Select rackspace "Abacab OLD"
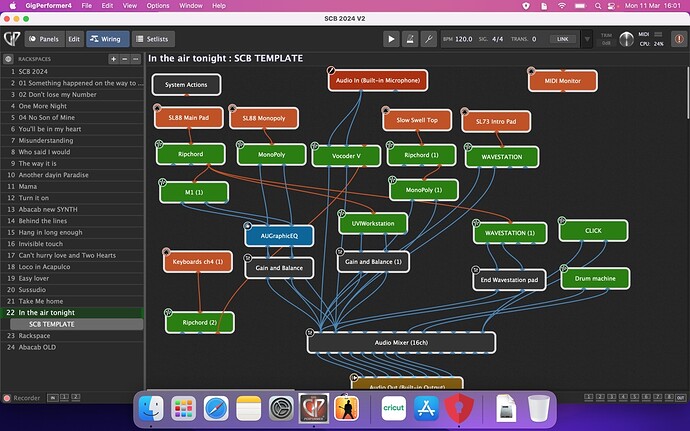Screen dimensions: 690x431 [72, 347]
